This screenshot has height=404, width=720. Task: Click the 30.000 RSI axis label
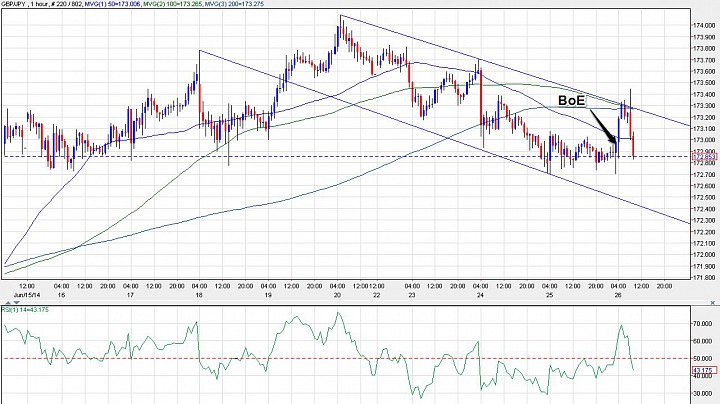coord(703,393)
